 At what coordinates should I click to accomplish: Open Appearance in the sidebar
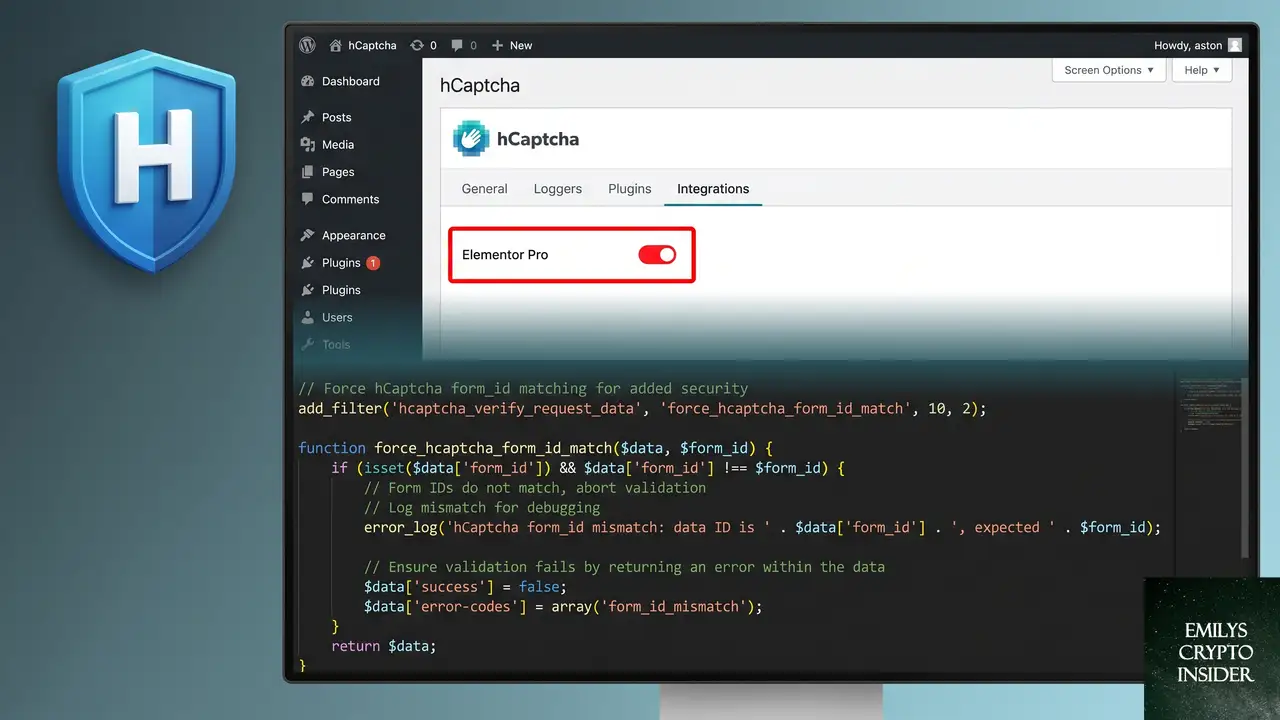click(x=354, y=235)
